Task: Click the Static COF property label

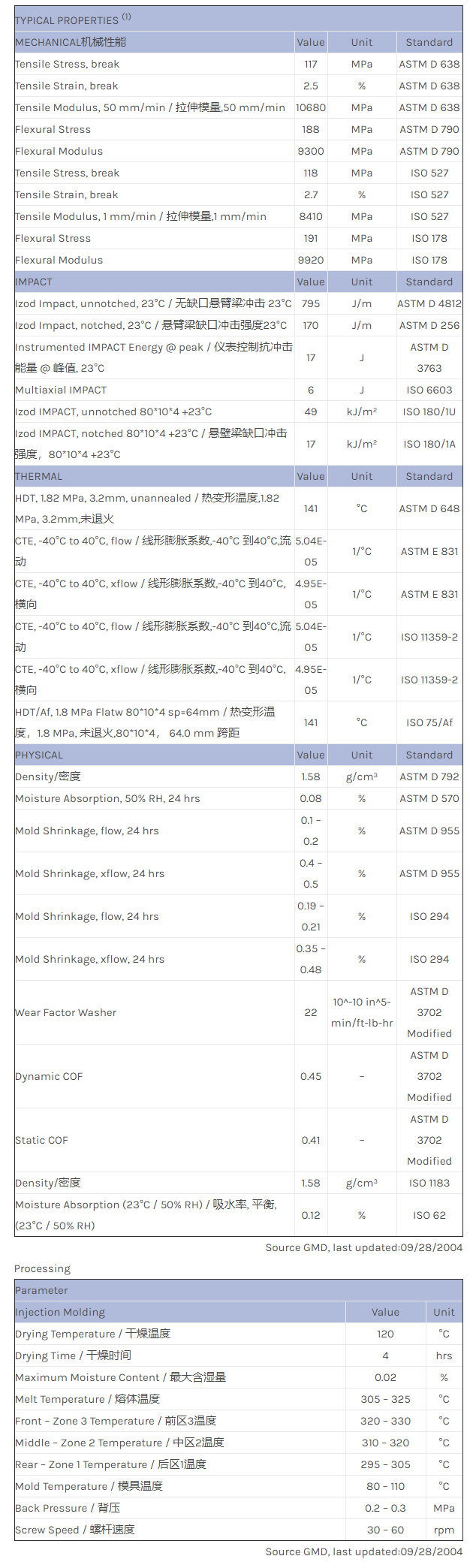Action: tap(41, 1141)
